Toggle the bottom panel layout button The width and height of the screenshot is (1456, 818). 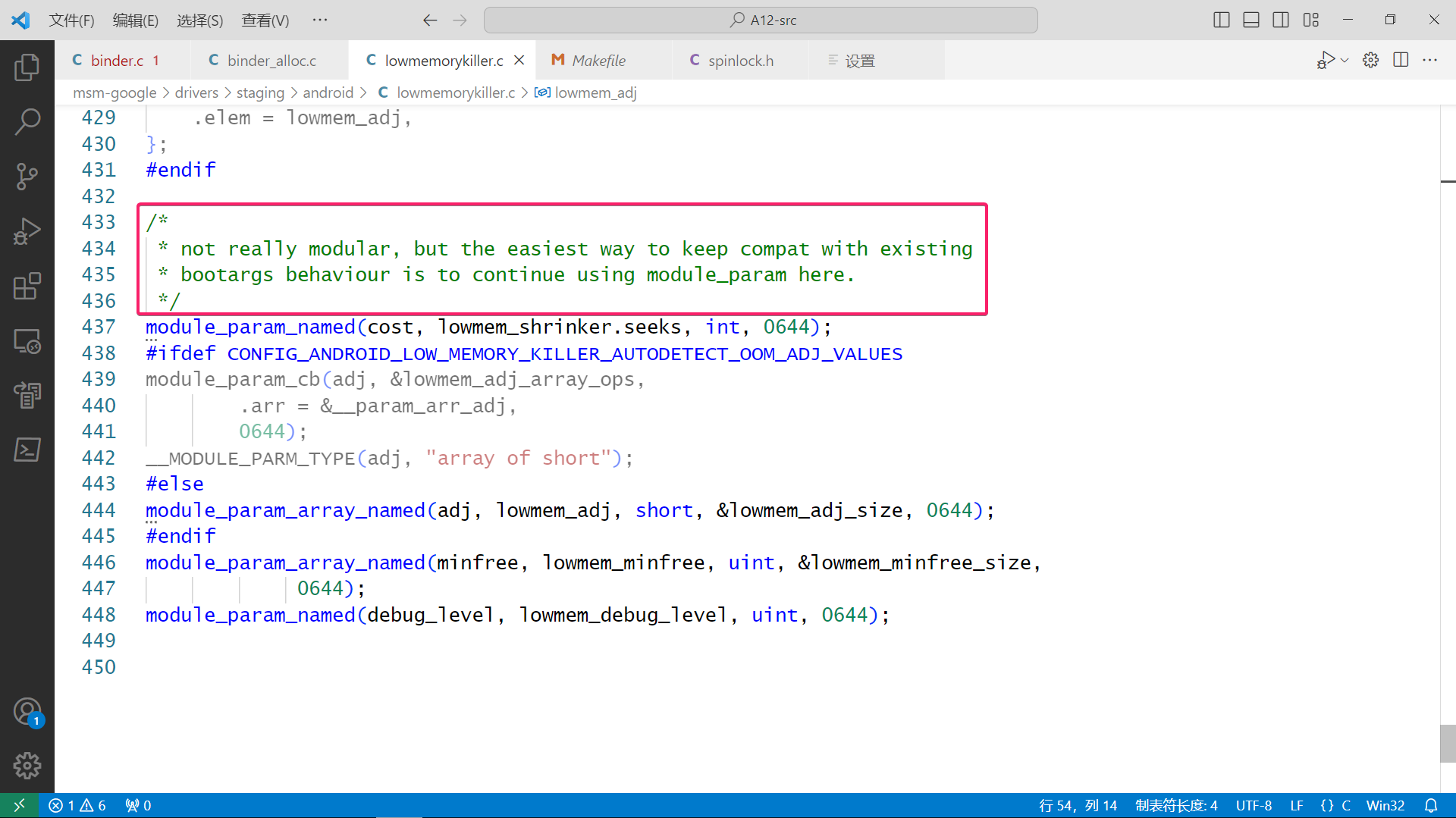pos(1251,20)
